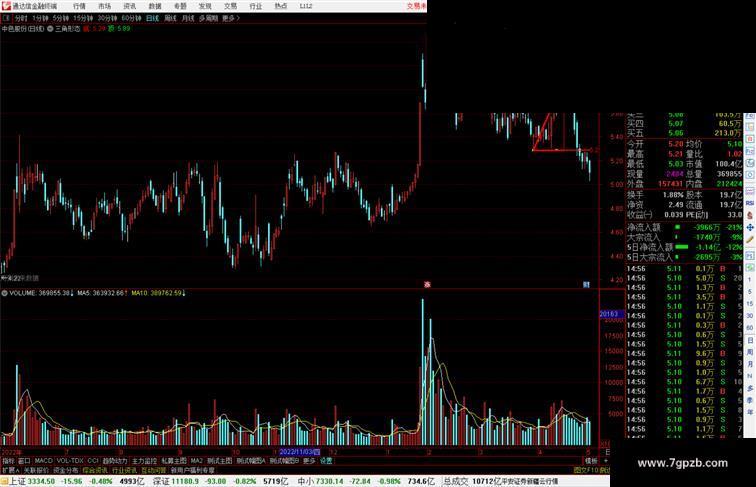Screen dimensions: 756x487
Task: Open indicator 设置
Action: [326, 461]
